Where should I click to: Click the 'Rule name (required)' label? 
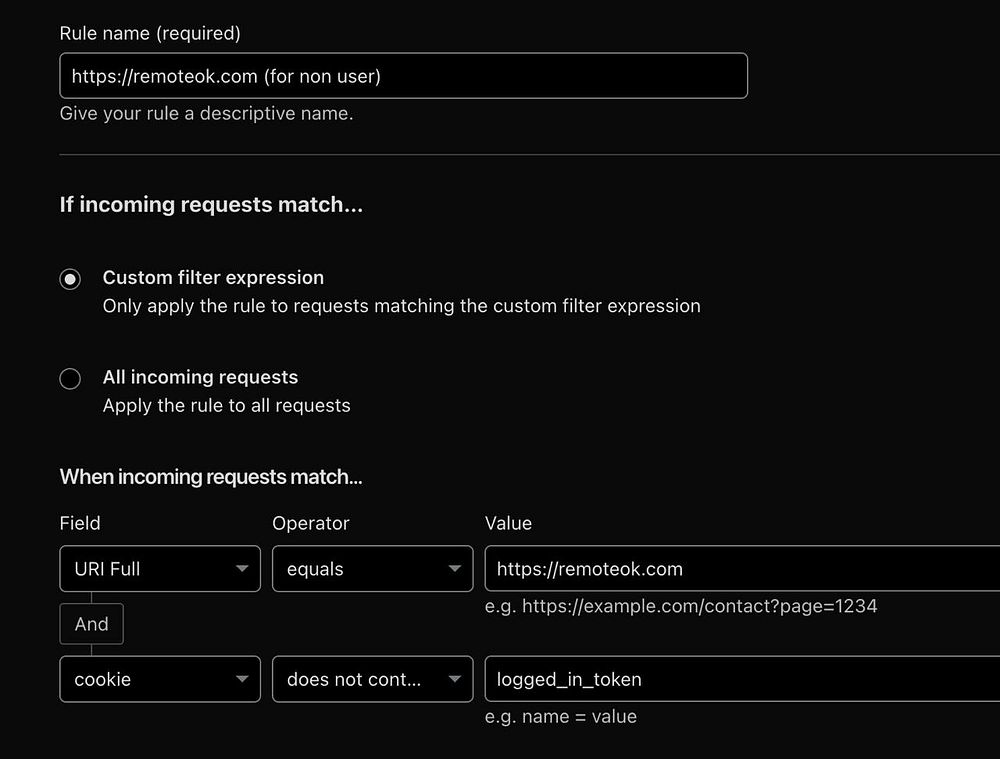(150, 33)
